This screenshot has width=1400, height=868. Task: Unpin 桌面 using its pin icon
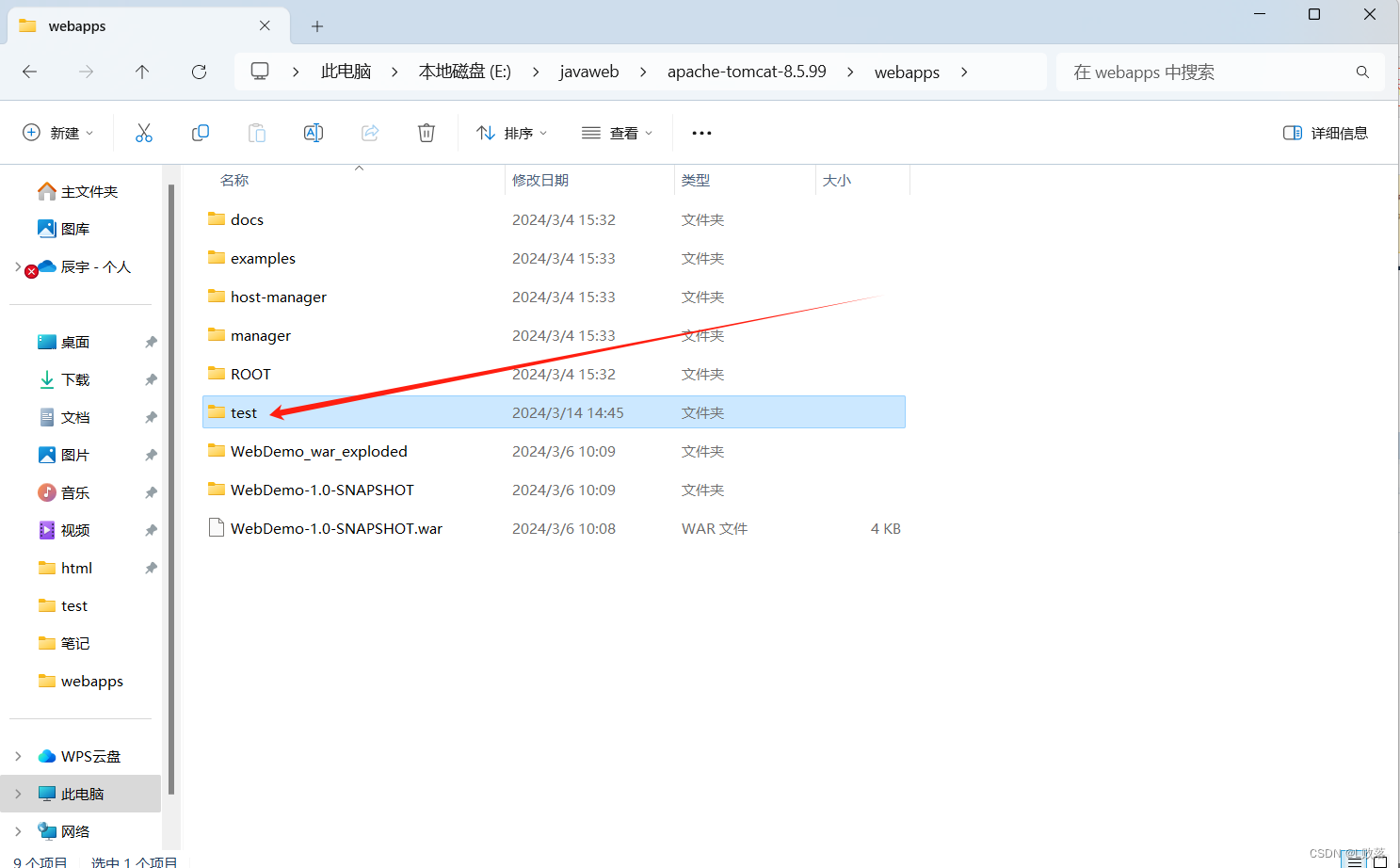[x=151, y=342]
